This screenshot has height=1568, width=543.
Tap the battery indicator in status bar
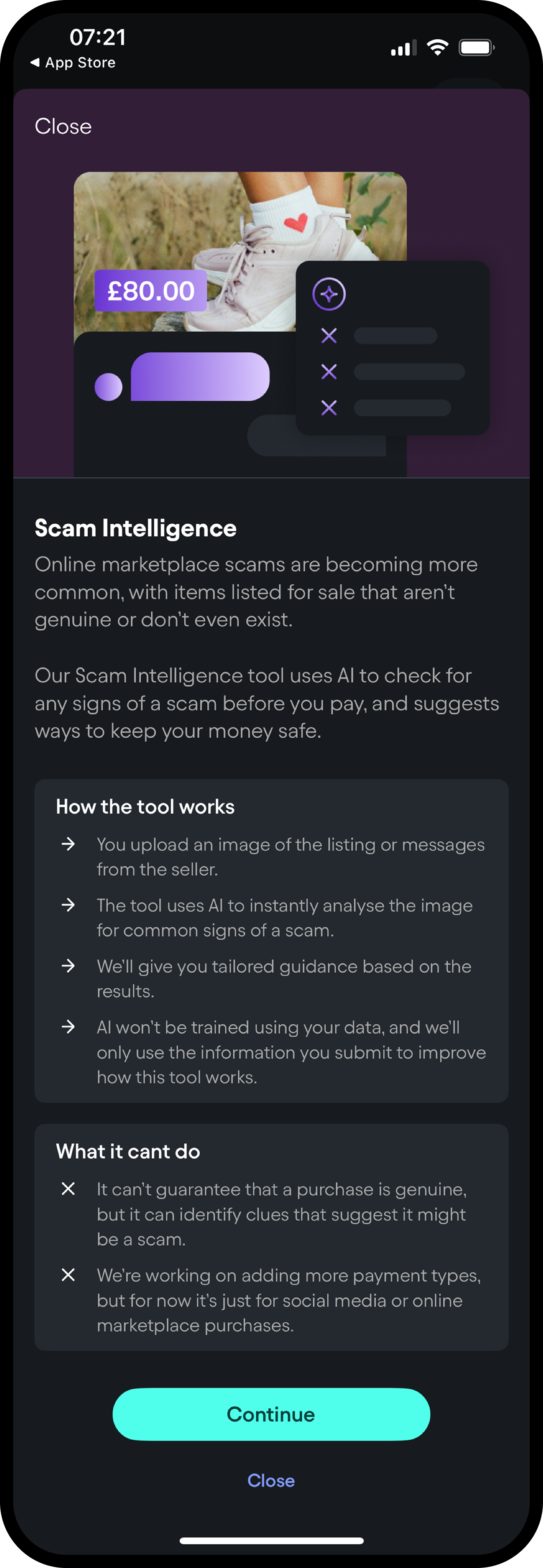pos(476,48)
